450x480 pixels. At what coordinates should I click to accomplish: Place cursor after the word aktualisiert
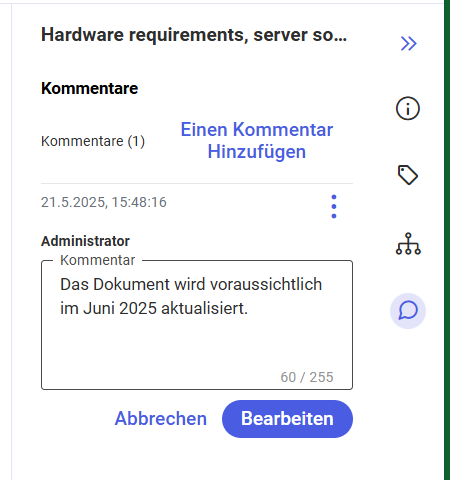coord(249,309)
